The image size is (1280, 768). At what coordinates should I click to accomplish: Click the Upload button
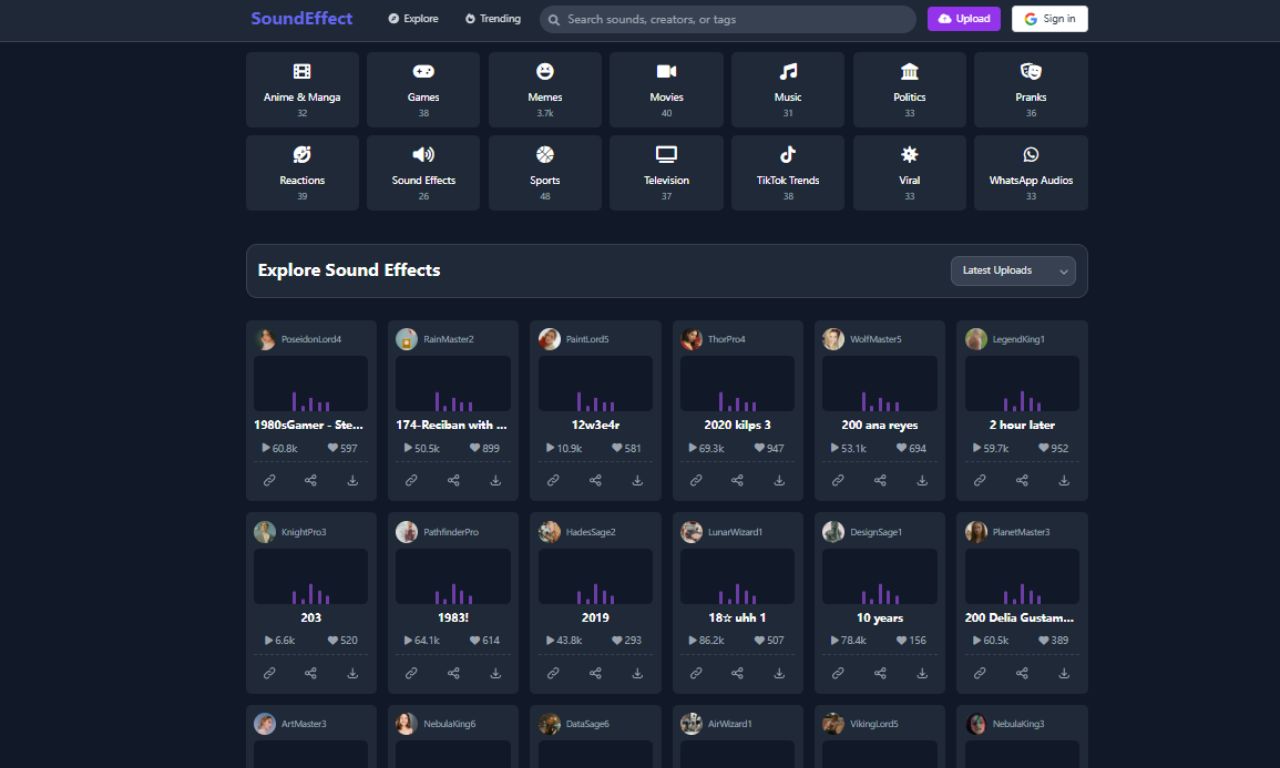(x=963, y=19)
